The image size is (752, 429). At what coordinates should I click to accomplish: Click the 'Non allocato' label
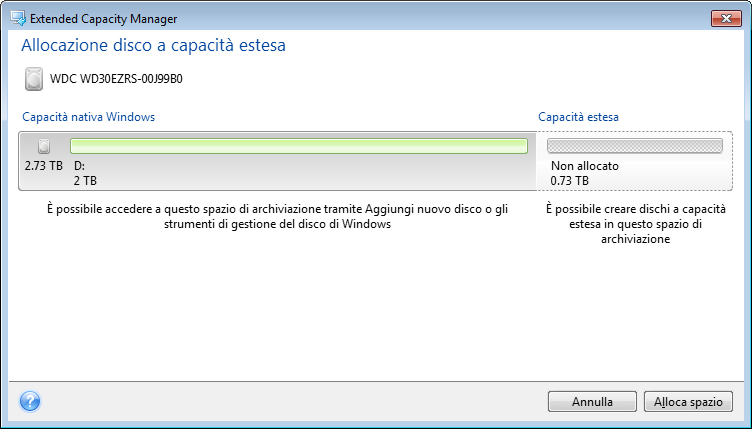(584, 166)
